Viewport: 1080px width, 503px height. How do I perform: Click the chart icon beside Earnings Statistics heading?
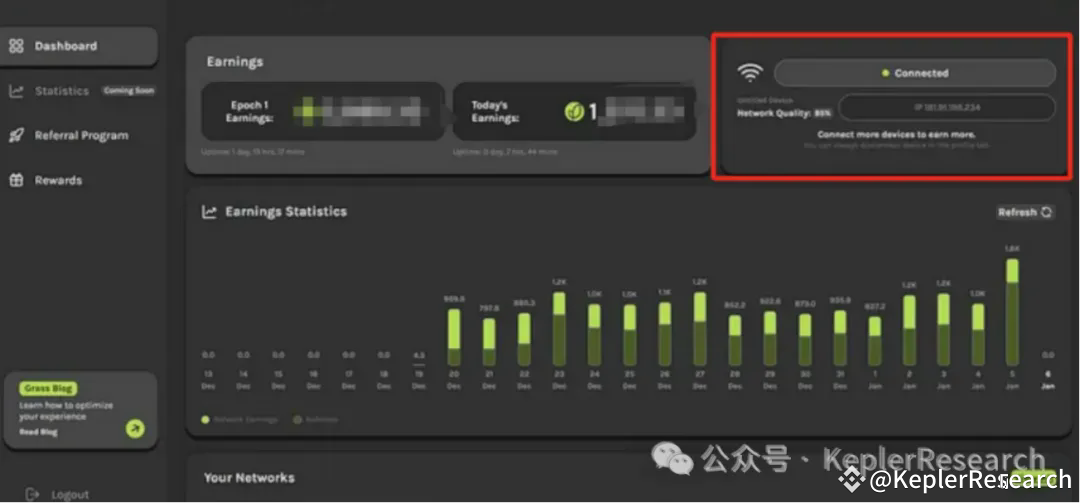click(209, 212)
